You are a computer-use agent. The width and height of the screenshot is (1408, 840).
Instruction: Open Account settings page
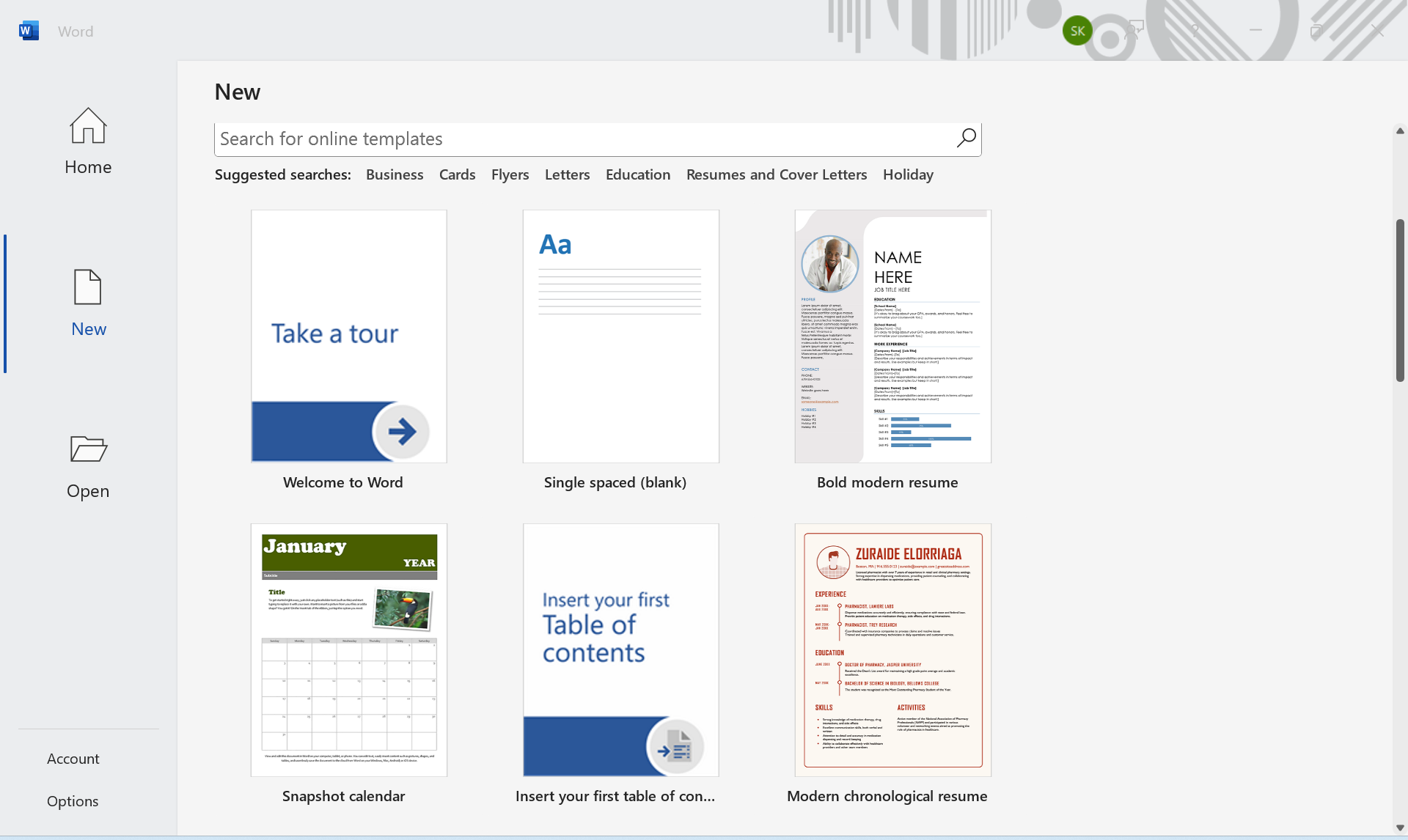pos(73,759)
